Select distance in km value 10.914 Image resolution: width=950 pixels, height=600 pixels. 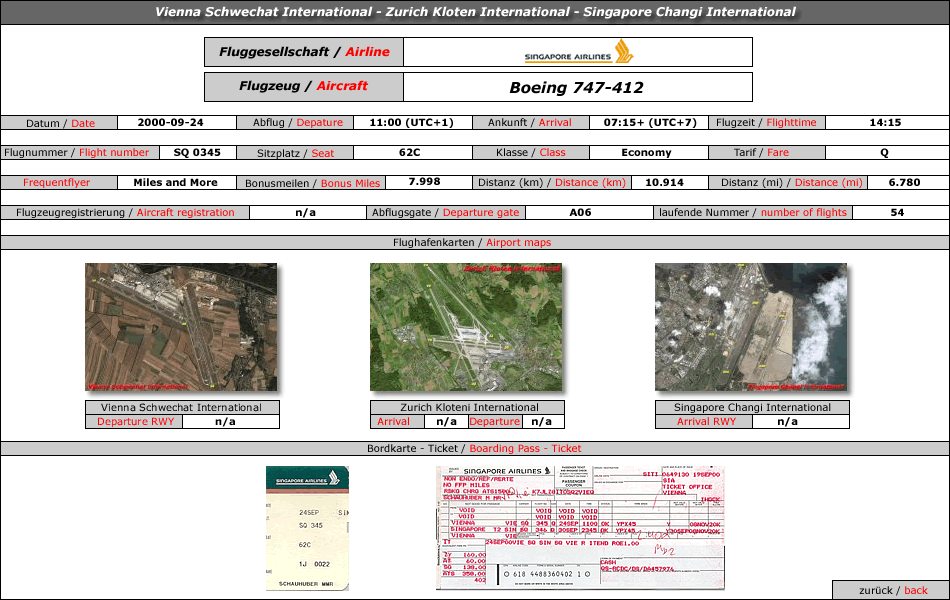[x=664, y=182]
